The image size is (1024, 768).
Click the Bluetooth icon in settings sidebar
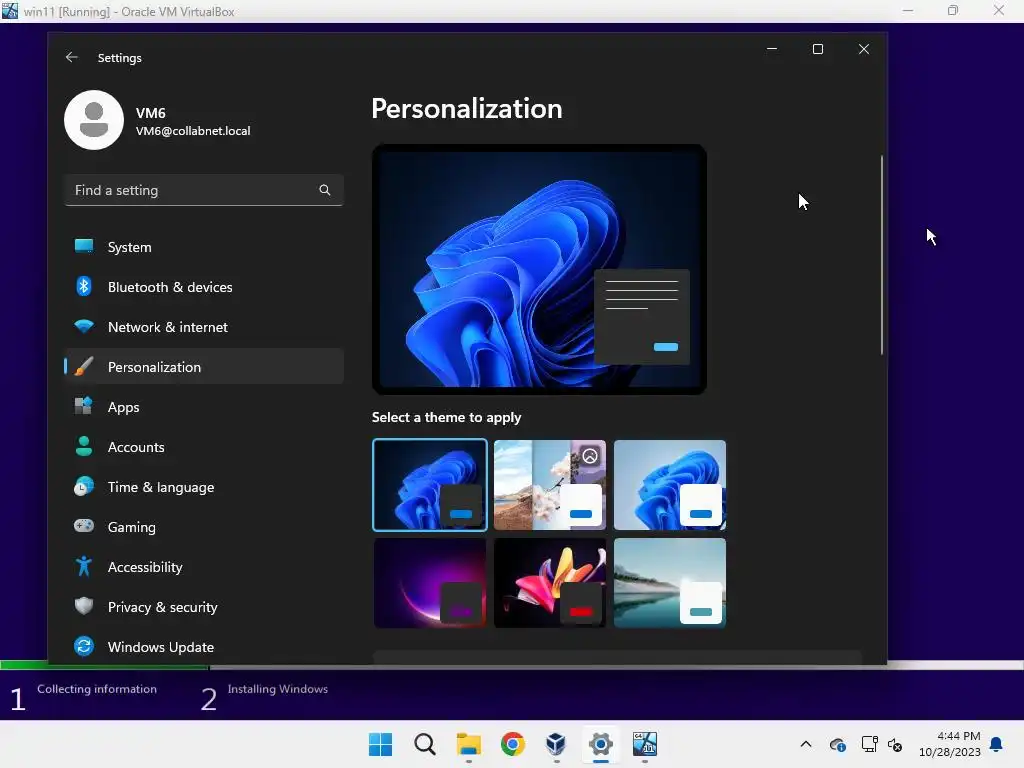point(84,286)
